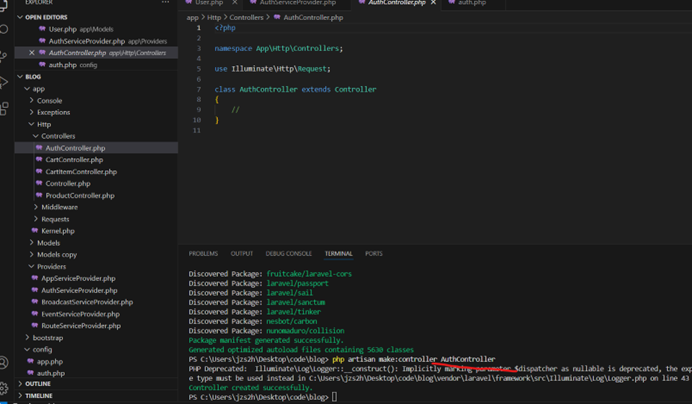Open the Accounts icon in activity bar
This screenshot has height=404, width=692.
click(4, 363)
